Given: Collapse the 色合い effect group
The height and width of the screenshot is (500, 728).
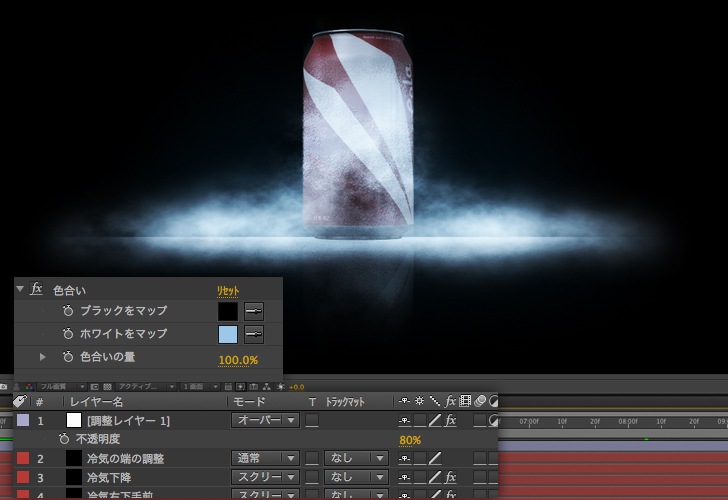Looking at the screenshot, I should click(x=20, y=289).
